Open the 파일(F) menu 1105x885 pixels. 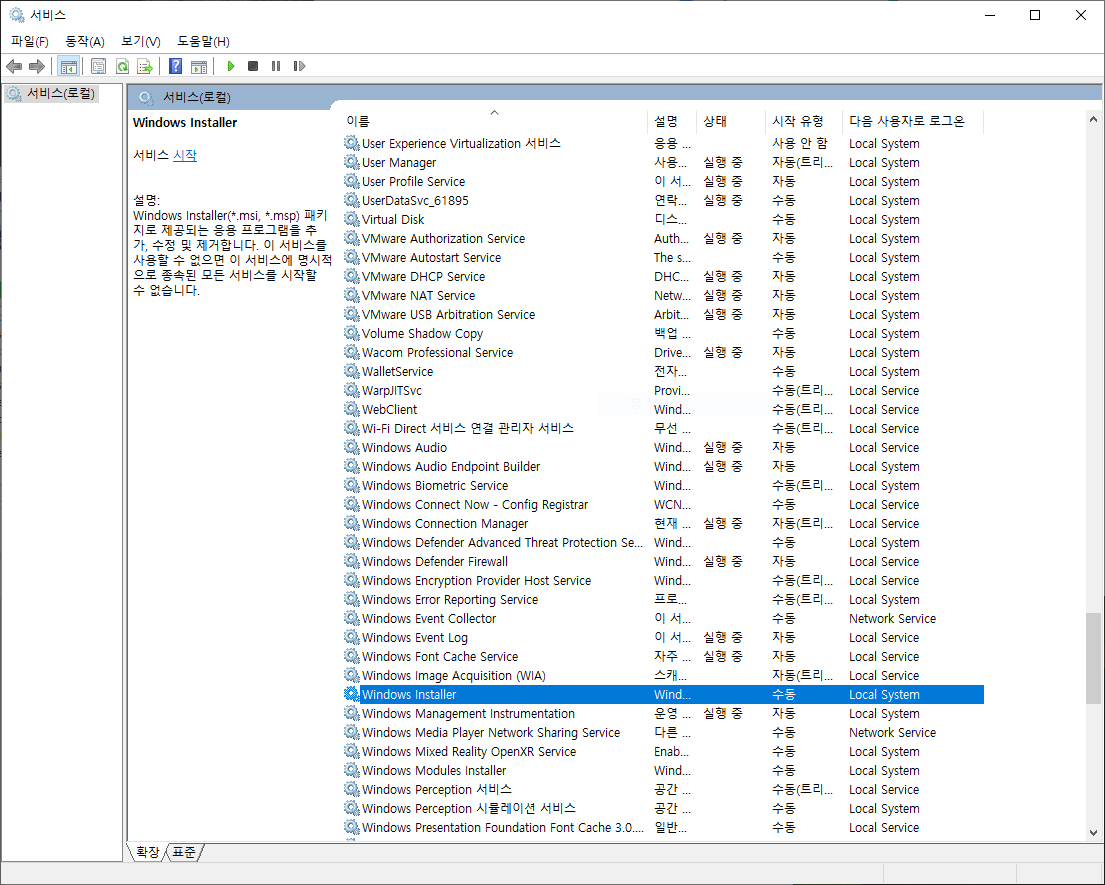tap(30, 42)
